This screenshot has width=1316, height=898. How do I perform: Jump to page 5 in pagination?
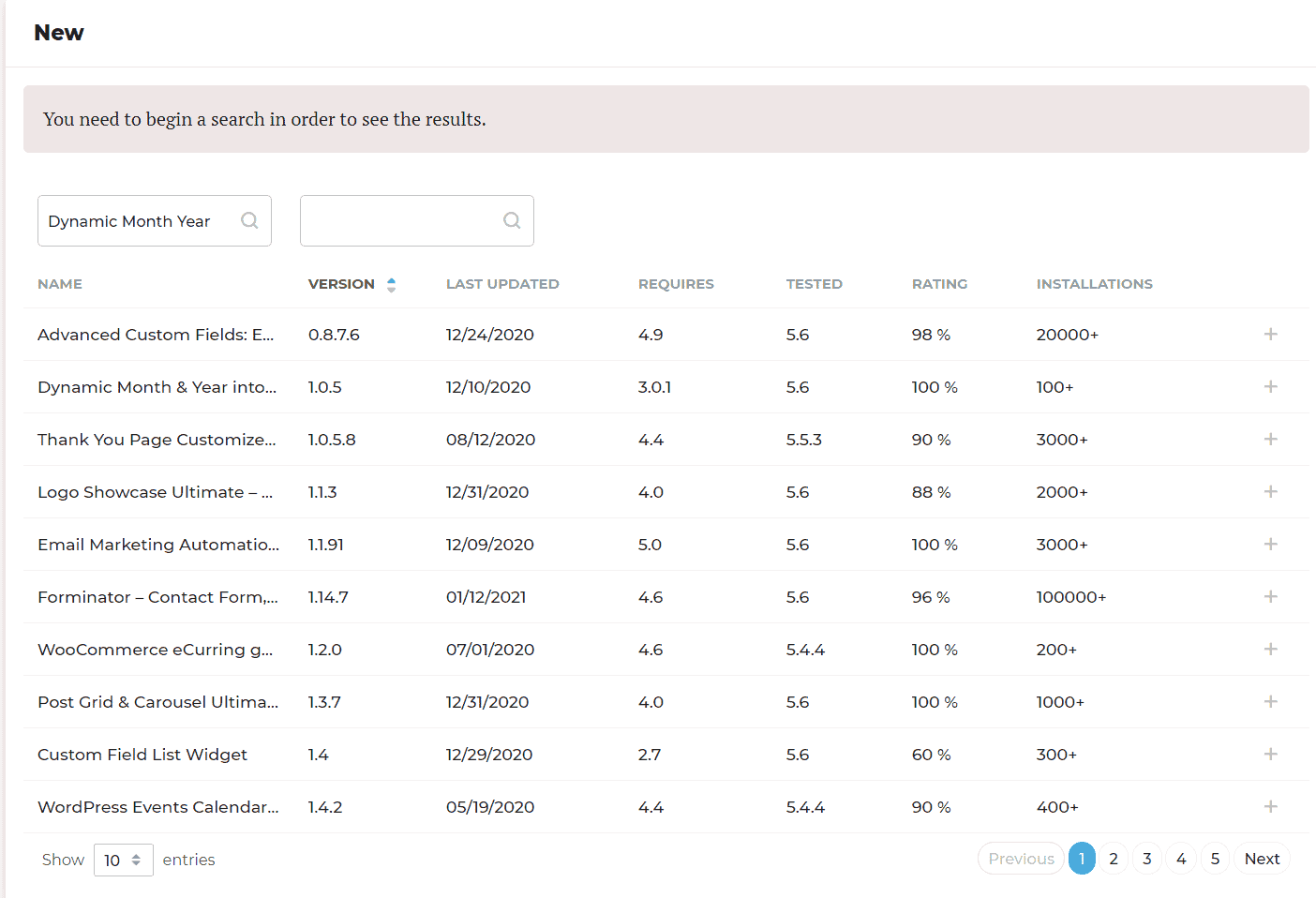(x=1215, y=859)
